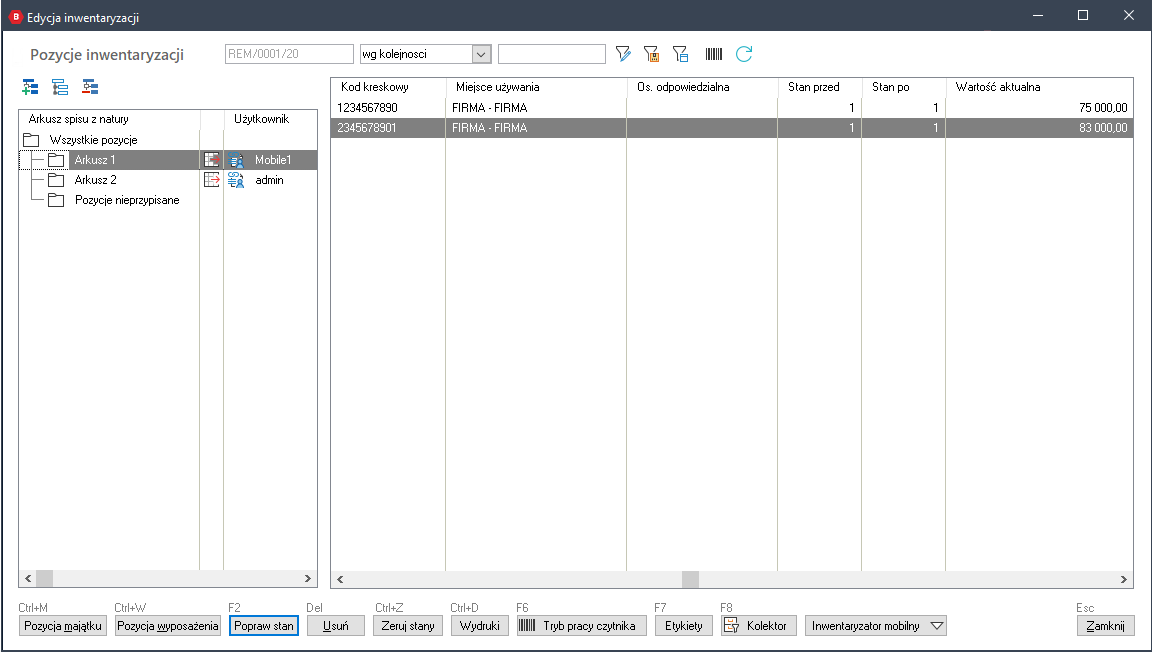Click the Pozycja wyposażenia button
The image size is (1152, 652).
(168, 626)
